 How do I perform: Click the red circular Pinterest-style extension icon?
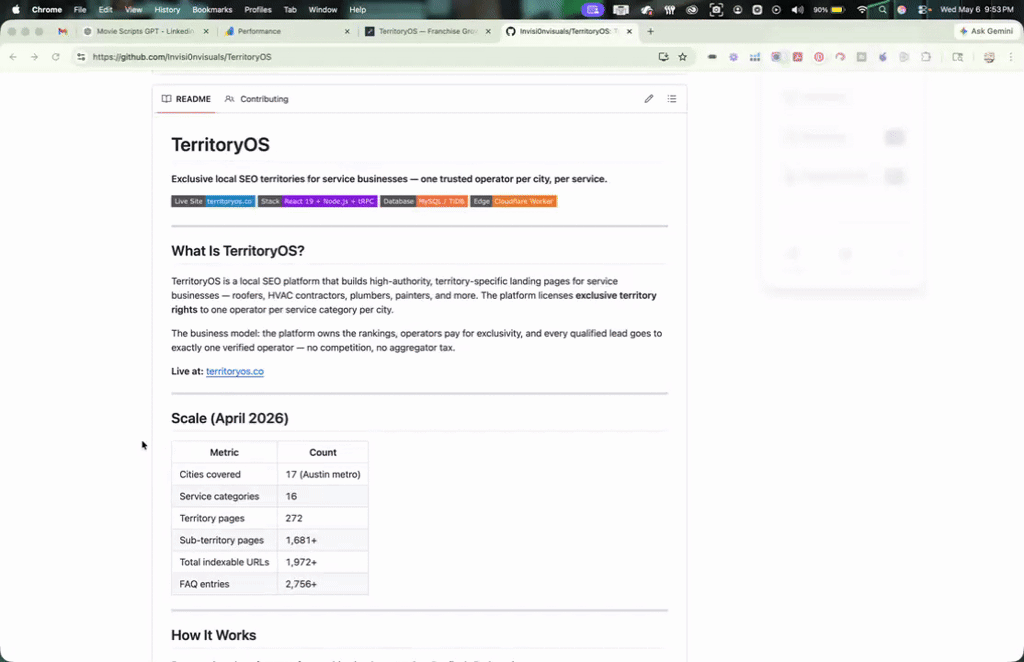[819, 57]
